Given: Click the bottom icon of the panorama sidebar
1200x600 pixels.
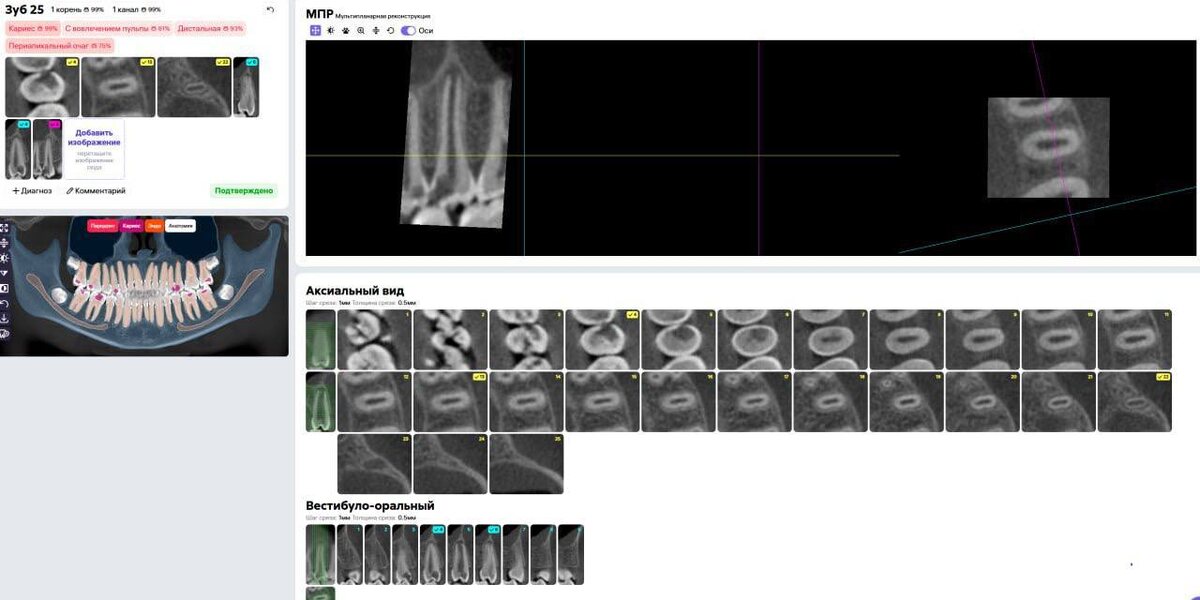Looking at the screenshot, I should (4, 334).
